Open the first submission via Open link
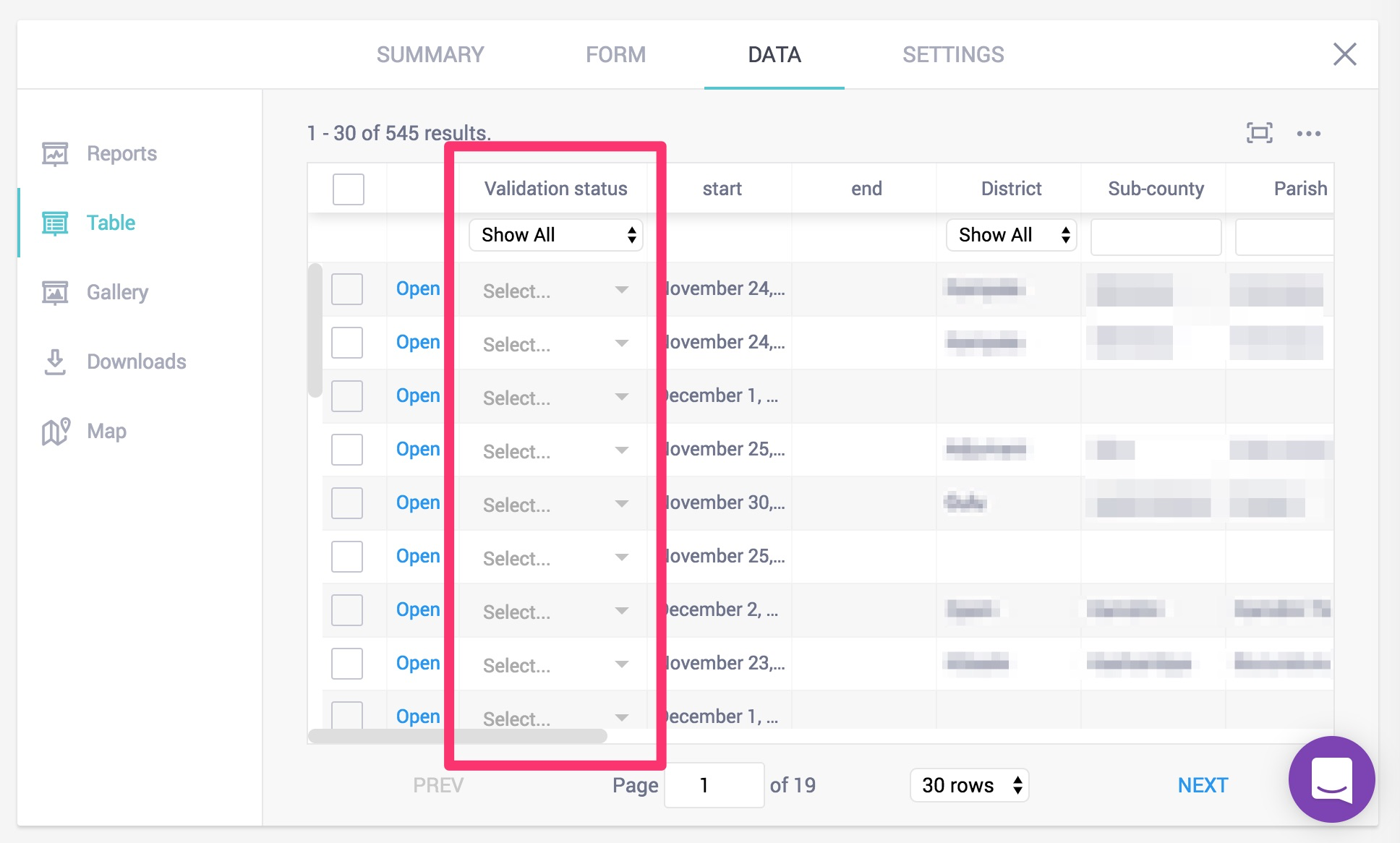The height and width of the screenshot is (843, 1400). click(x=418, y=288)
